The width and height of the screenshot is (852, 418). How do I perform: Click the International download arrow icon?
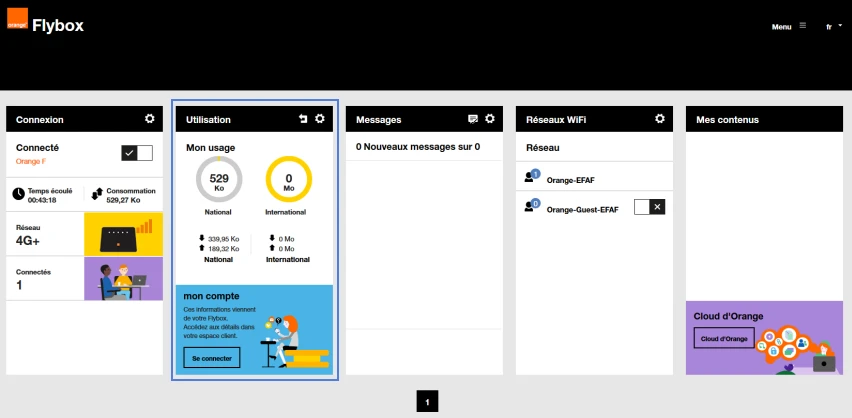(x=272, y=238)
